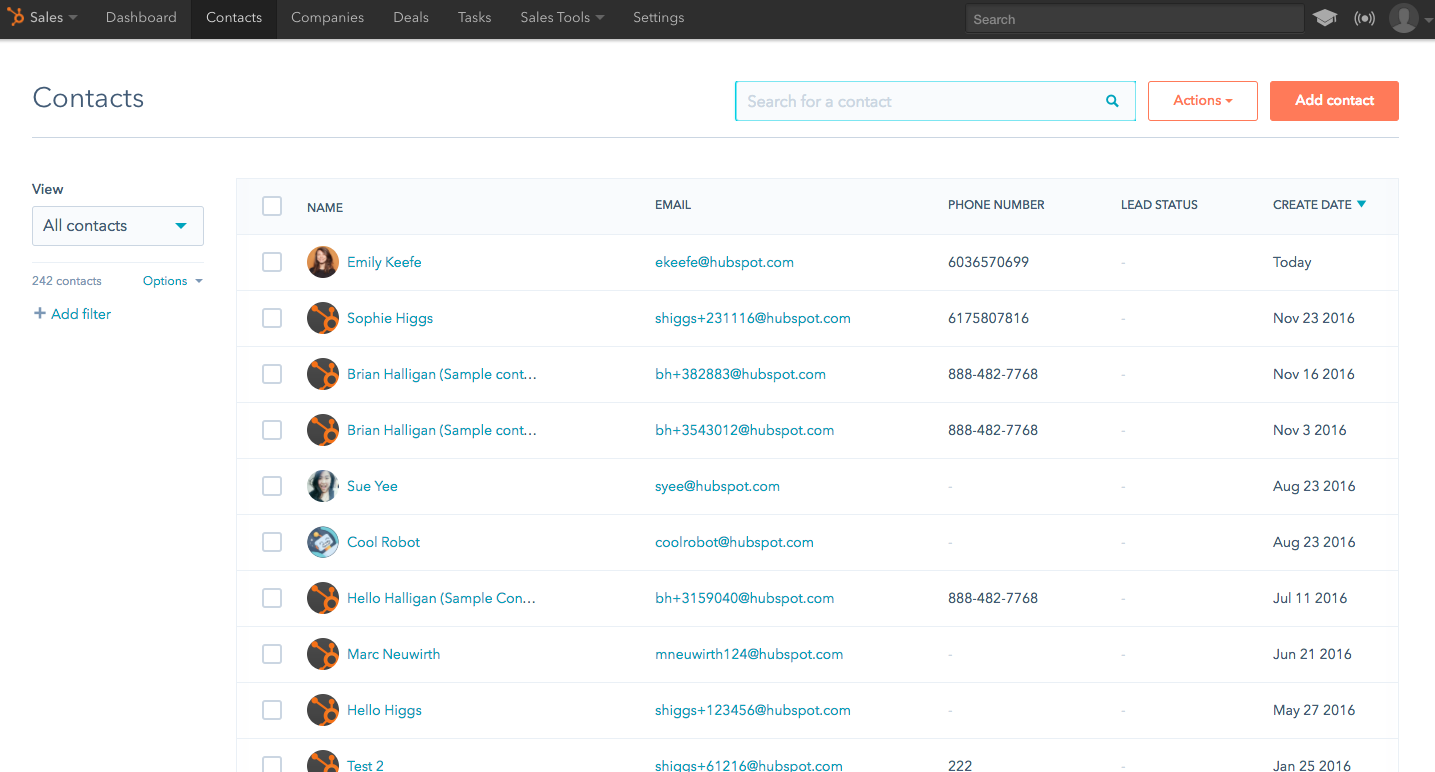Open Cool Robot contact name link
The image size is (1435, 772).
point(383,542)
